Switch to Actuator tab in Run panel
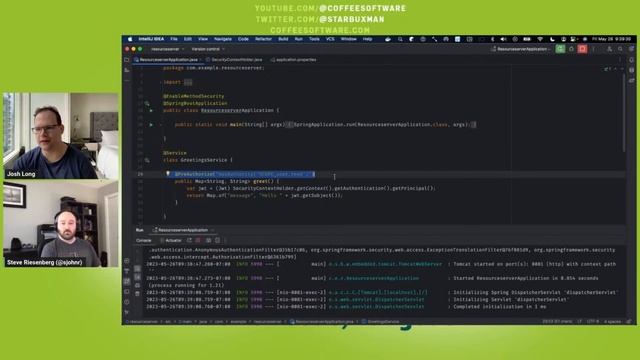Viewport: 640px width, 360px height. pyautogui.click(x=171, y=240)
